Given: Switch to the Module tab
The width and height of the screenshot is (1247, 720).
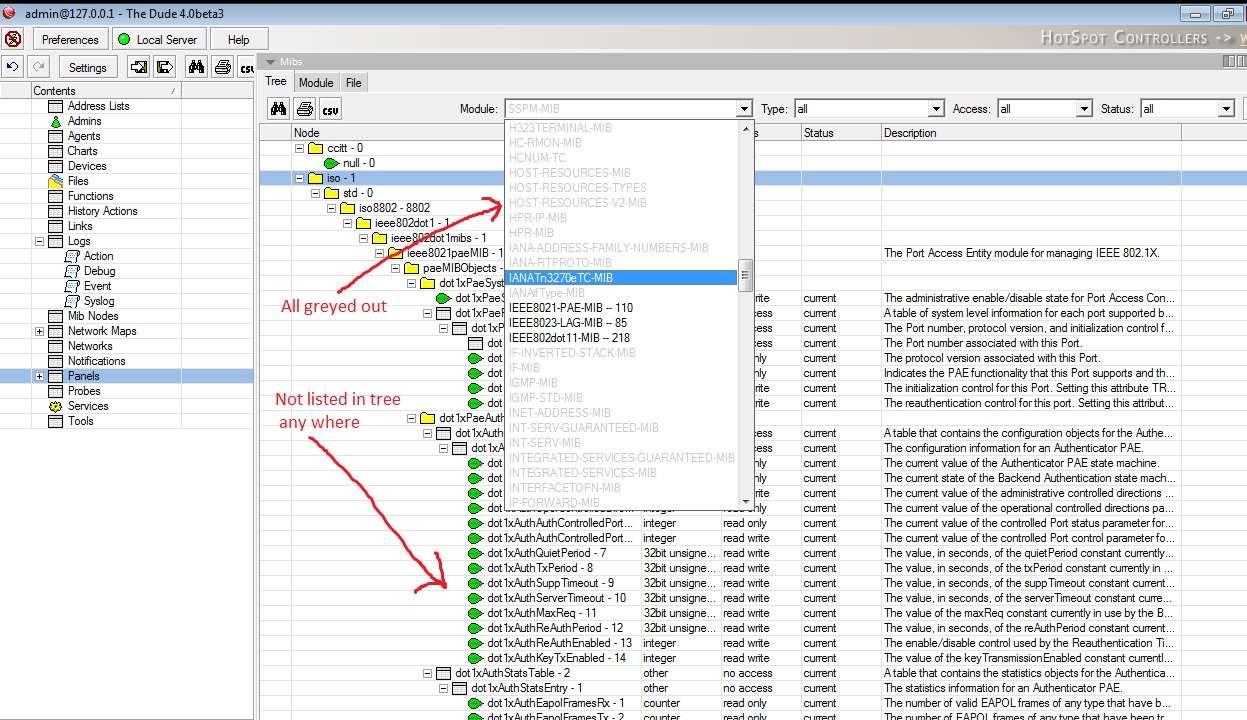Looking at the screenshot, I should [x=316, y=83].
